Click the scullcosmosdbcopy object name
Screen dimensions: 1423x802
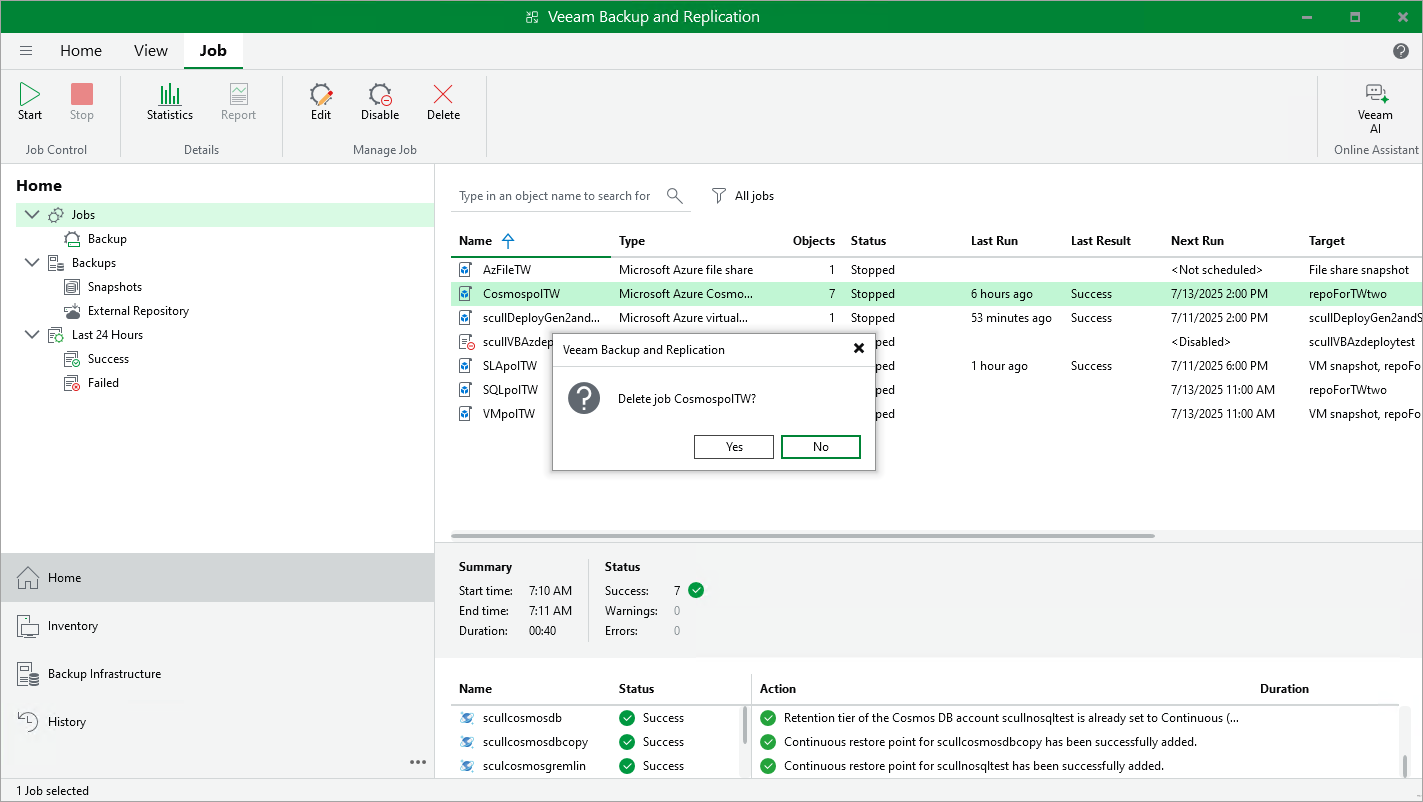(x=535, y=742)
